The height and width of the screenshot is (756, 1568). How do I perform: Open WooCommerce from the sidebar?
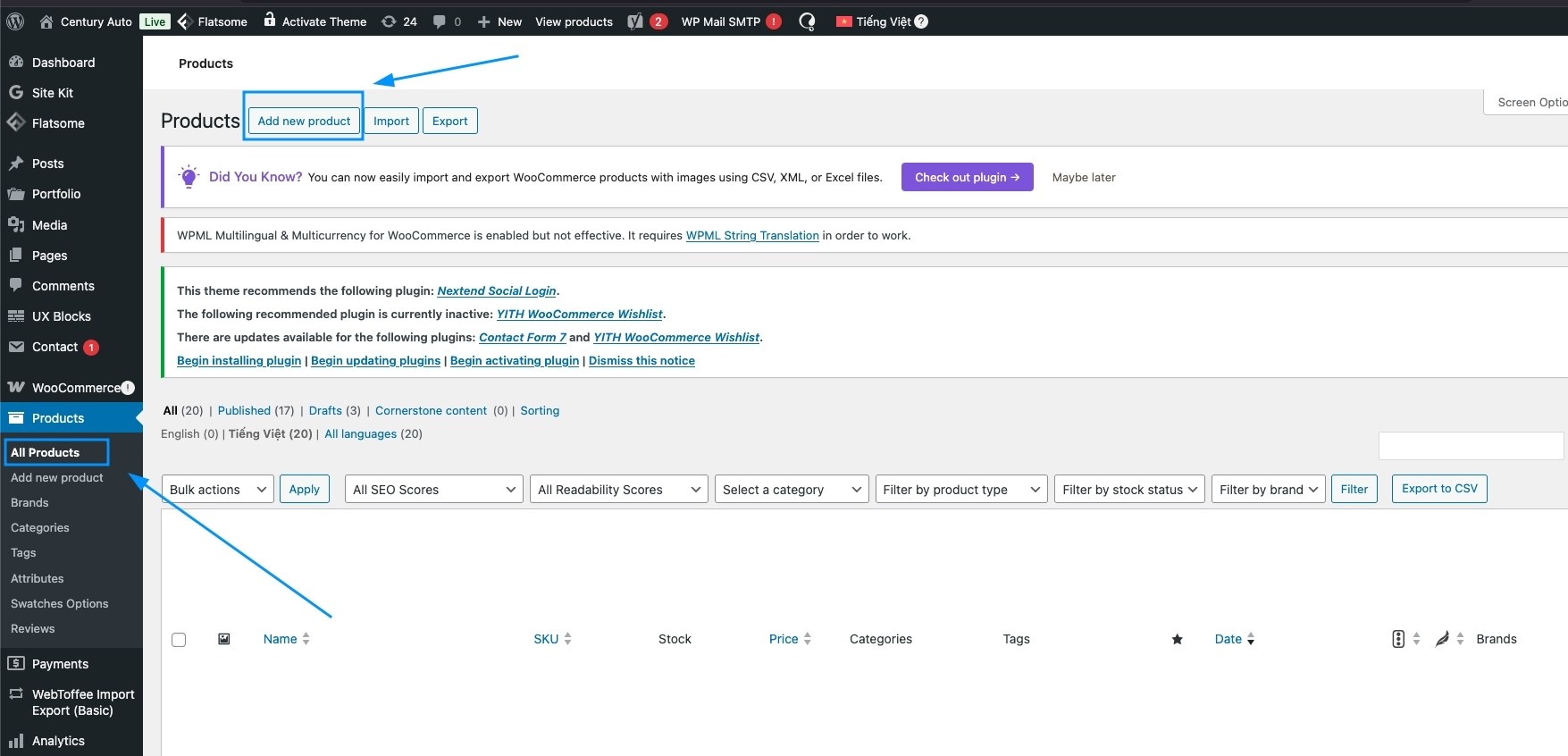[75, 388]
